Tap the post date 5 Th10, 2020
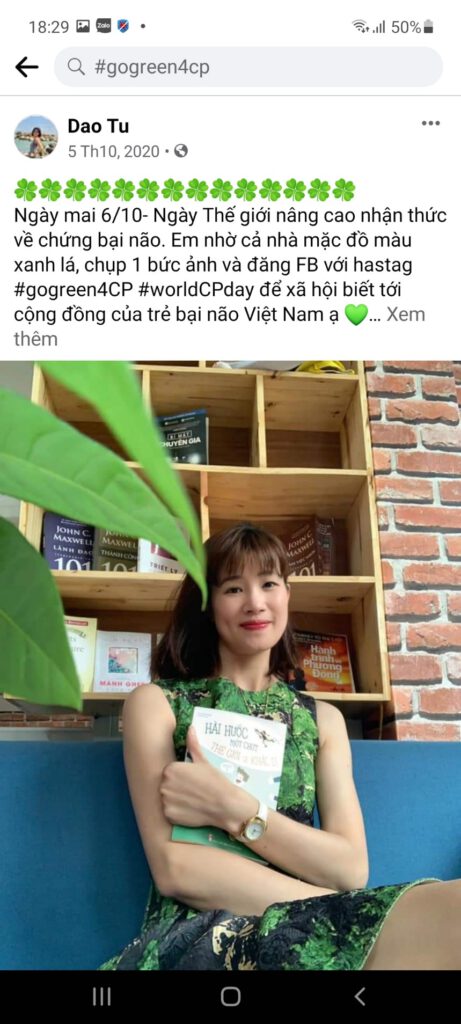 tap(114, 152)
